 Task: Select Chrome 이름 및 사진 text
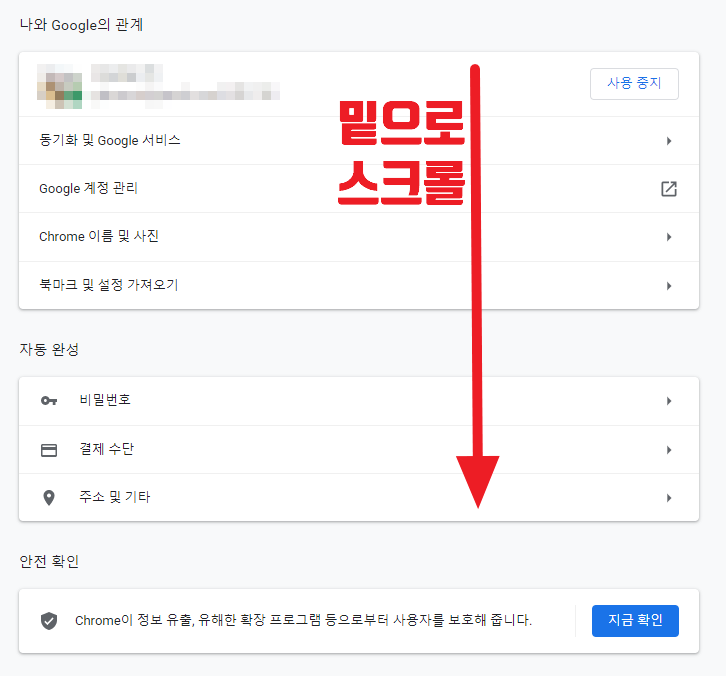pyautogui.click(x=99, y=236)
